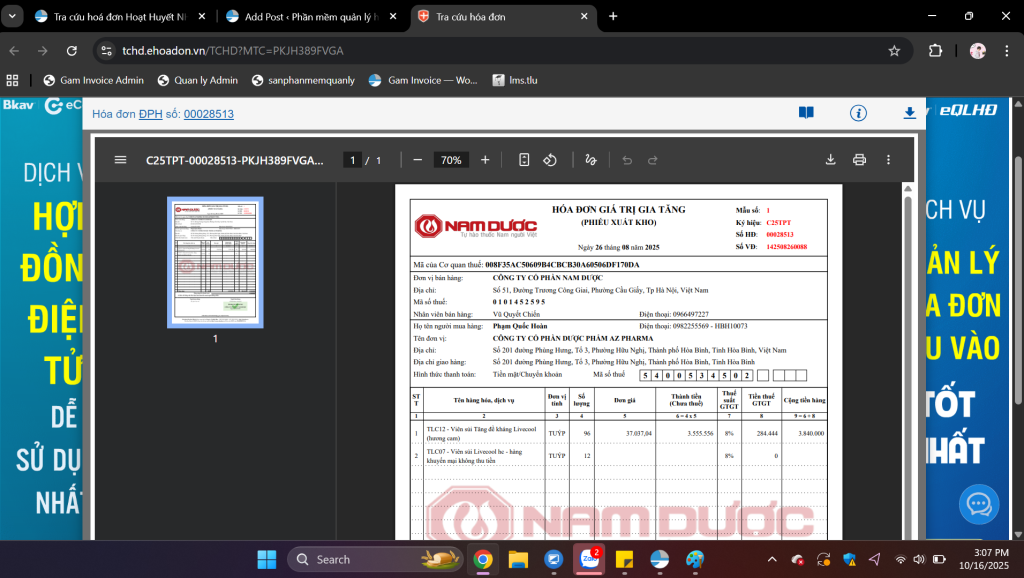1024x578 pixels.
Task: Print the invoice PDF
Action: [x=859, y=160]
